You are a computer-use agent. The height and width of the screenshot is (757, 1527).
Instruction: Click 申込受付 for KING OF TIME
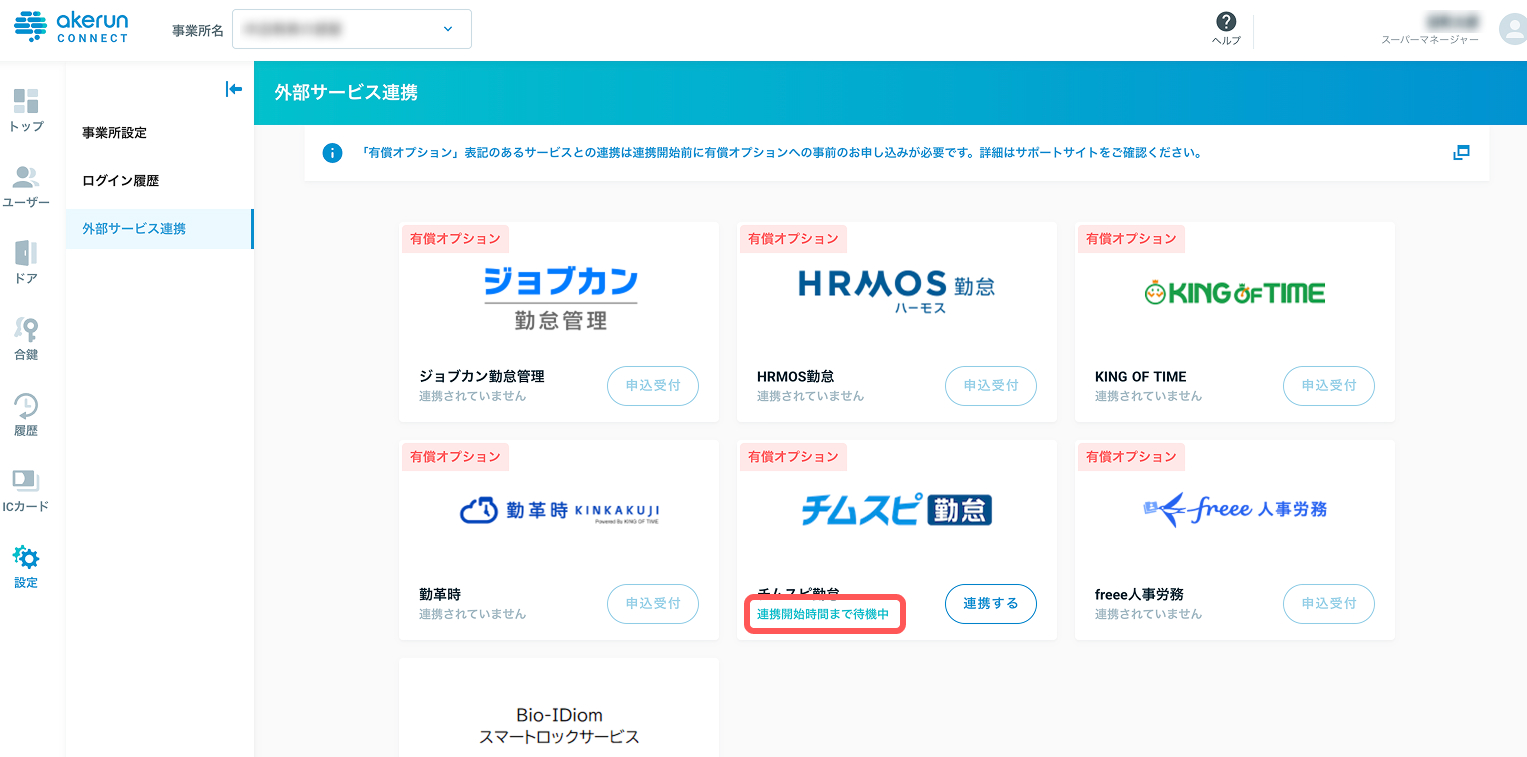point(1329,386)
